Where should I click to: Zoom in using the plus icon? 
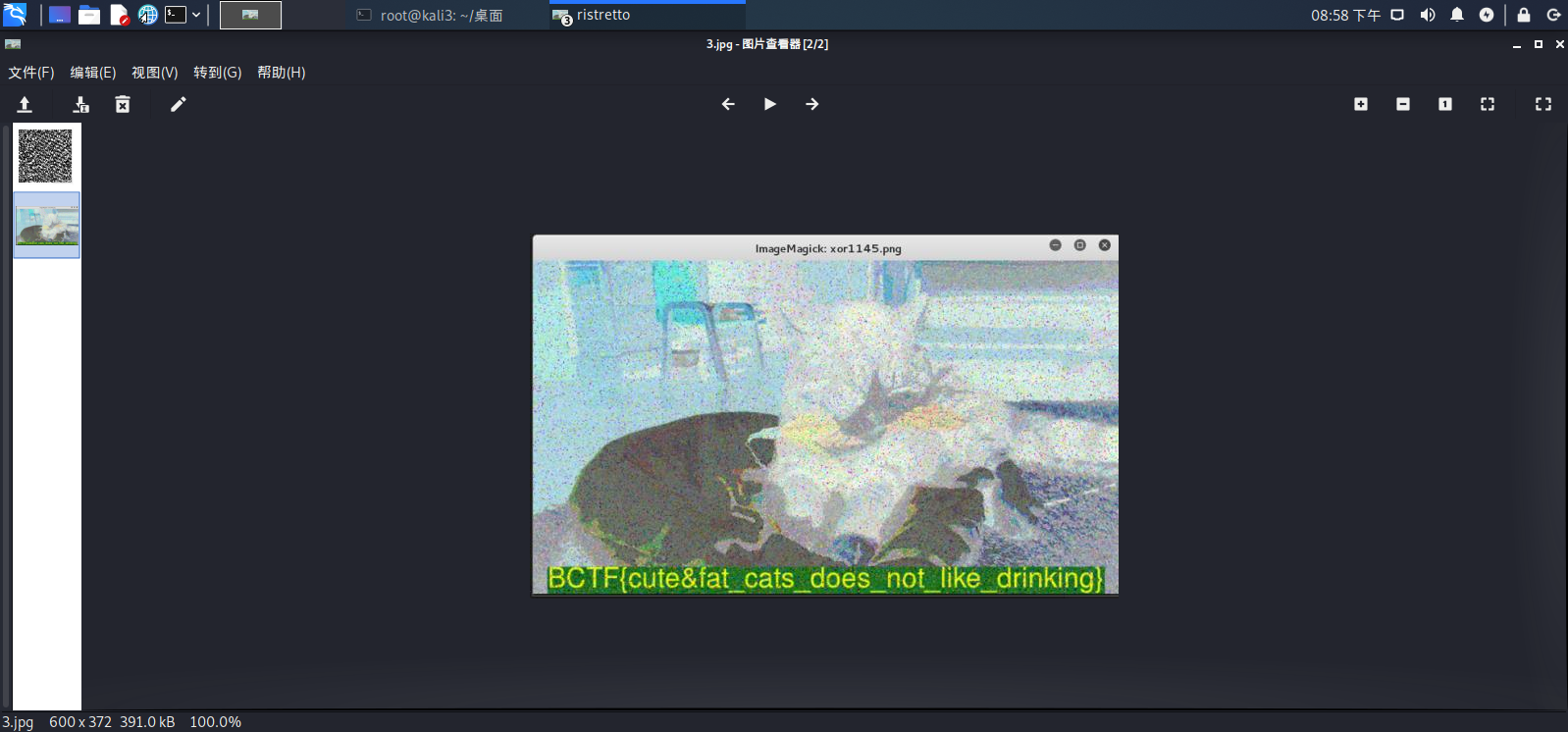click(1361, 104)
